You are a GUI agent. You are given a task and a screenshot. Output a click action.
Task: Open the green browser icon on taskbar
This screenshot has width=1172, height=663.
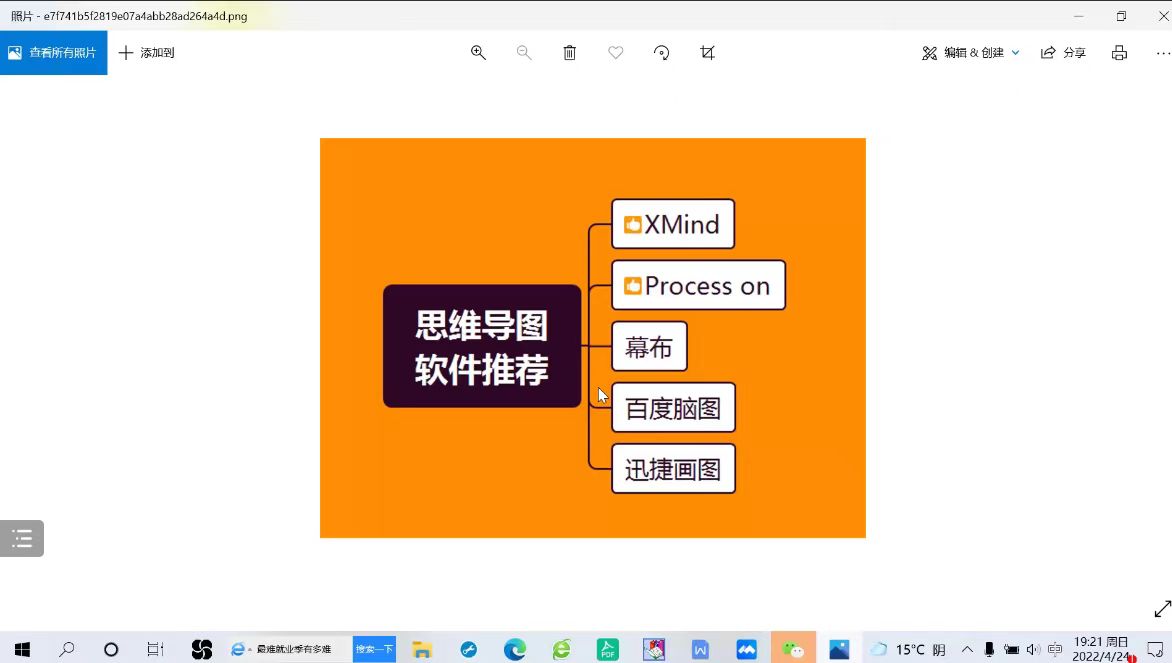coord(561,650)
